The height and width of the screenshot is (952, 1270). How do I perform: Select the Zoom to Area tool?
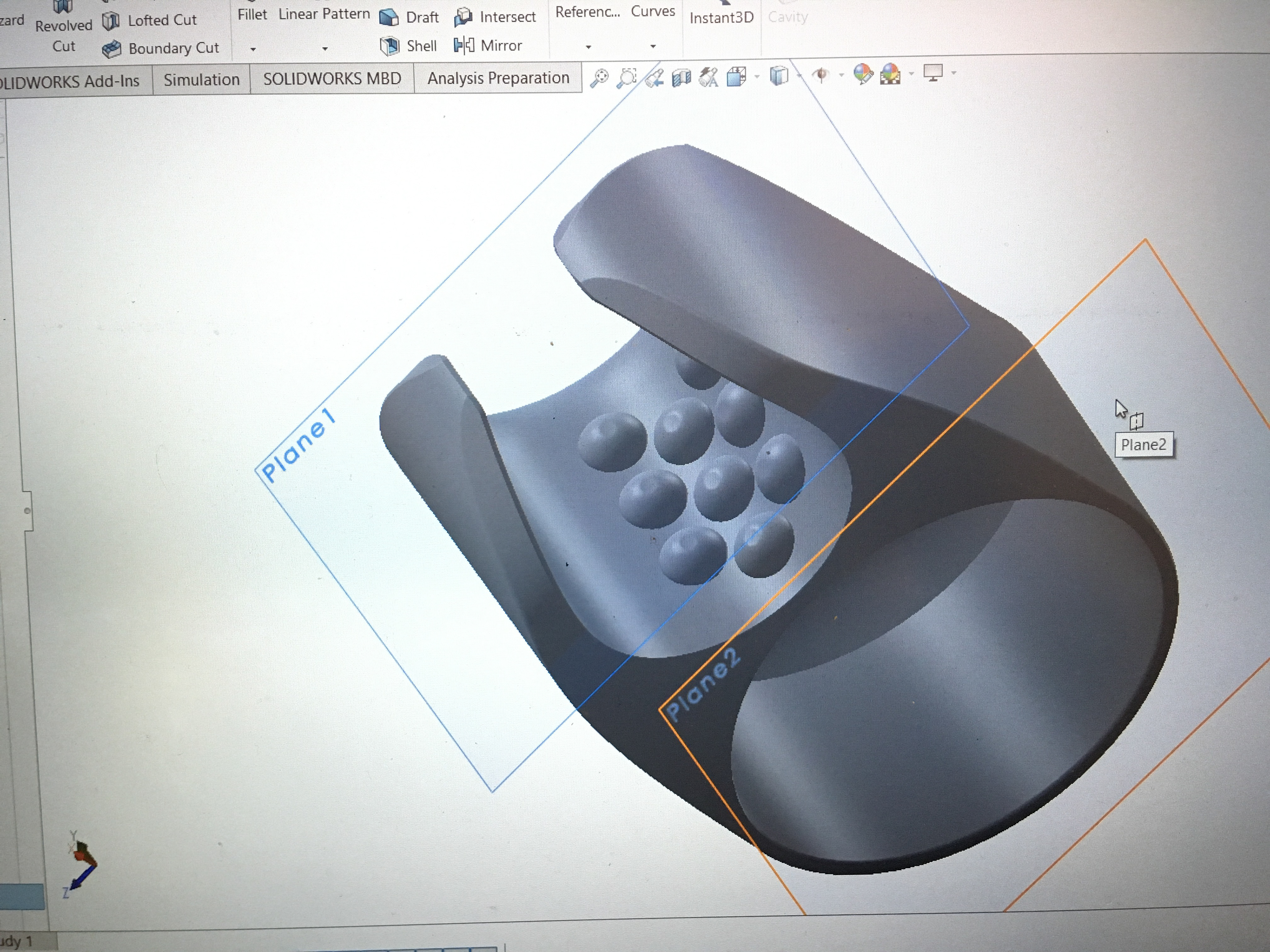pos(626,78)
